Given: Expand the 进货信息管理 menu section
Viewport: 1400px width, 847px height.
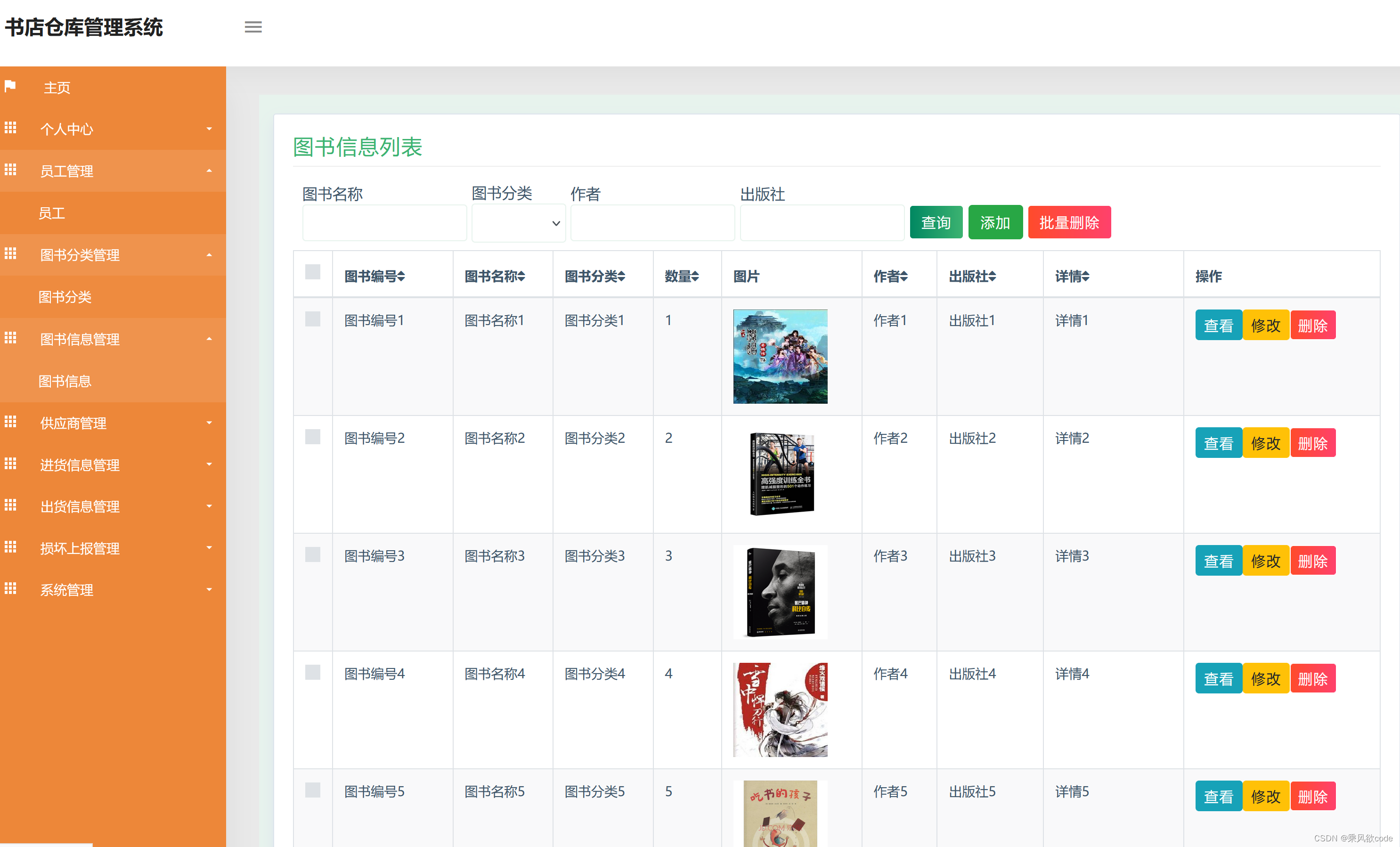Looking at the screenshot, I should pyautogui.click(x=80, y=464).
